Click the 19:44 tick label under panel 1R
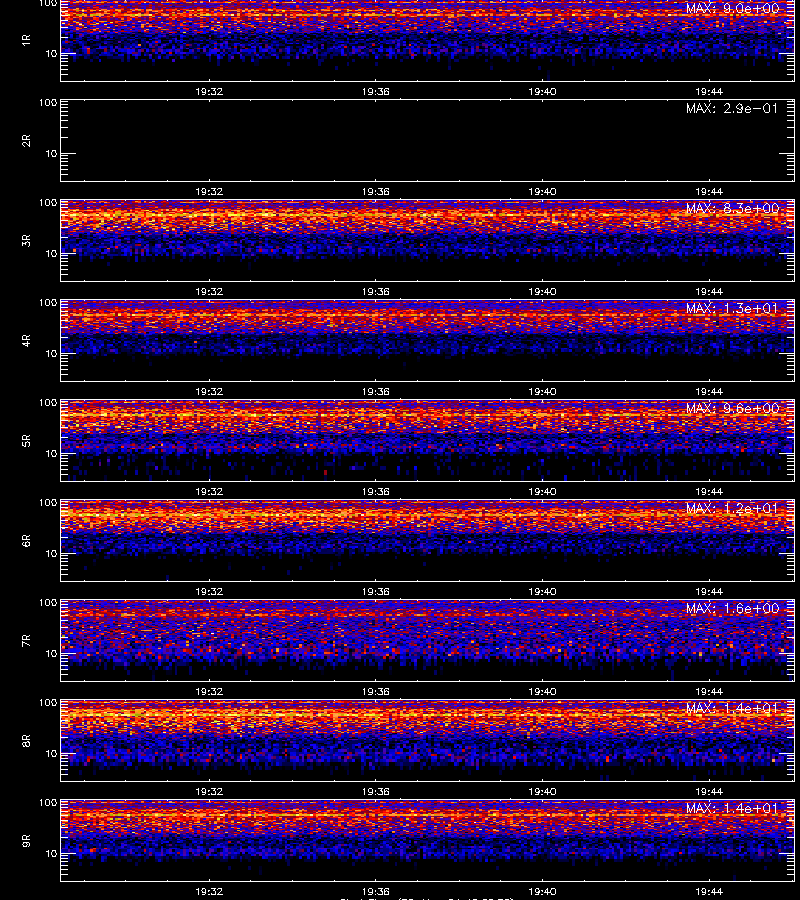The width and height of the screenshot is (800, 900). (x=709, y=91)
